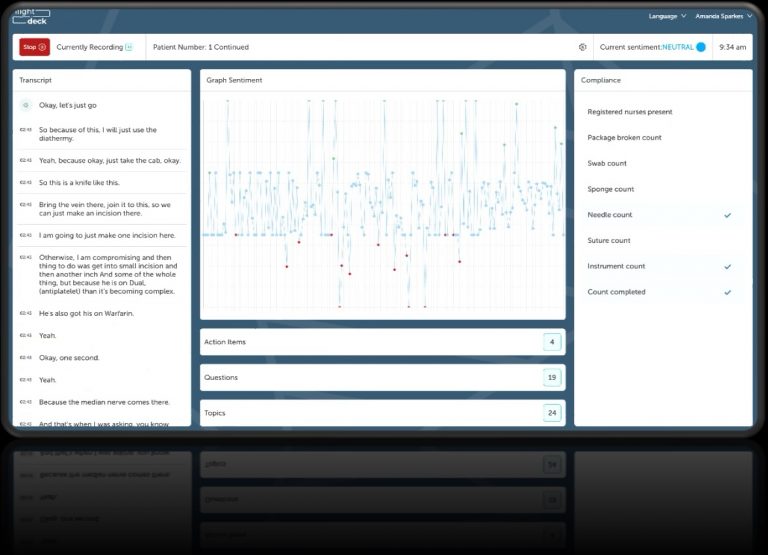Screen dimensions: 768x555
Task: Click the speaker icon beside "Okay, let's just go"
Action: point(26,105)
